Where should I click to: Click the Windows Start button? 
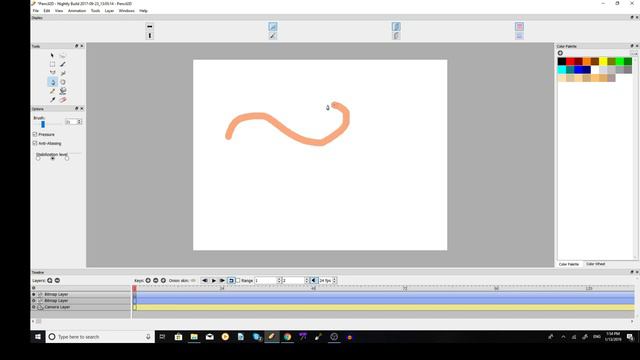[x=38, y=337]
